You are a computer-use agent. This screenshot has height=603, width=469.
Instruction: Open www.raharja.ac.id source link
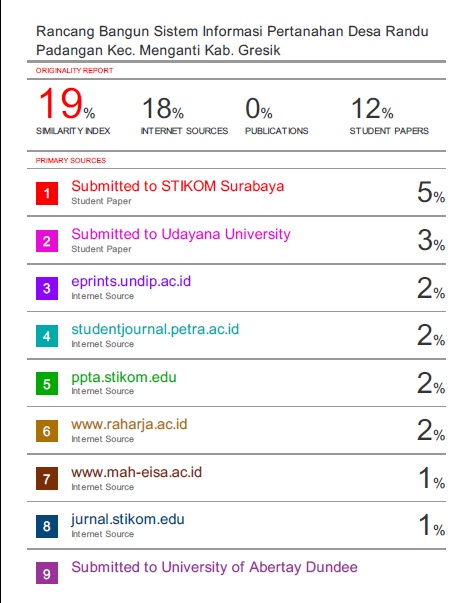129,424
